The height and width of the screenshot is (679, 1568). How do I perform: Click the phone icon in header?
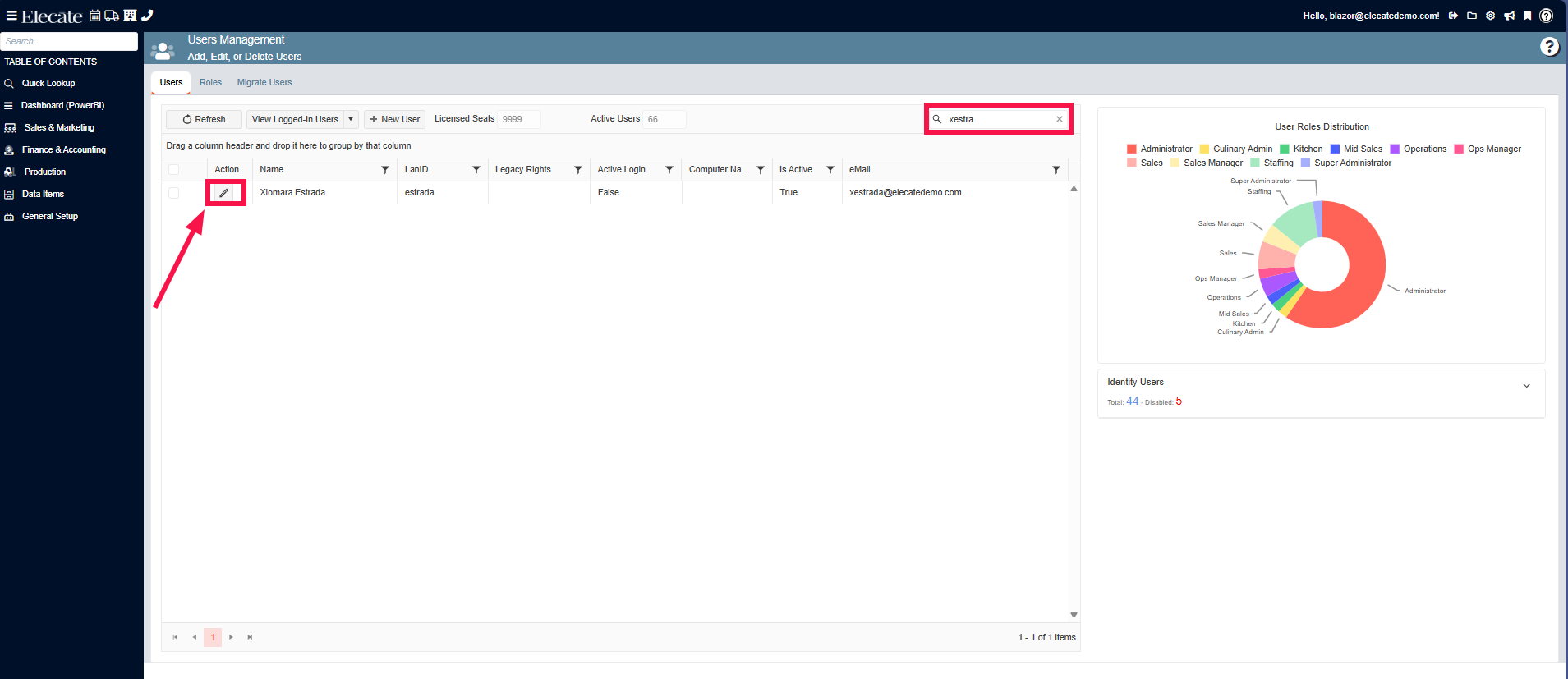147,16
